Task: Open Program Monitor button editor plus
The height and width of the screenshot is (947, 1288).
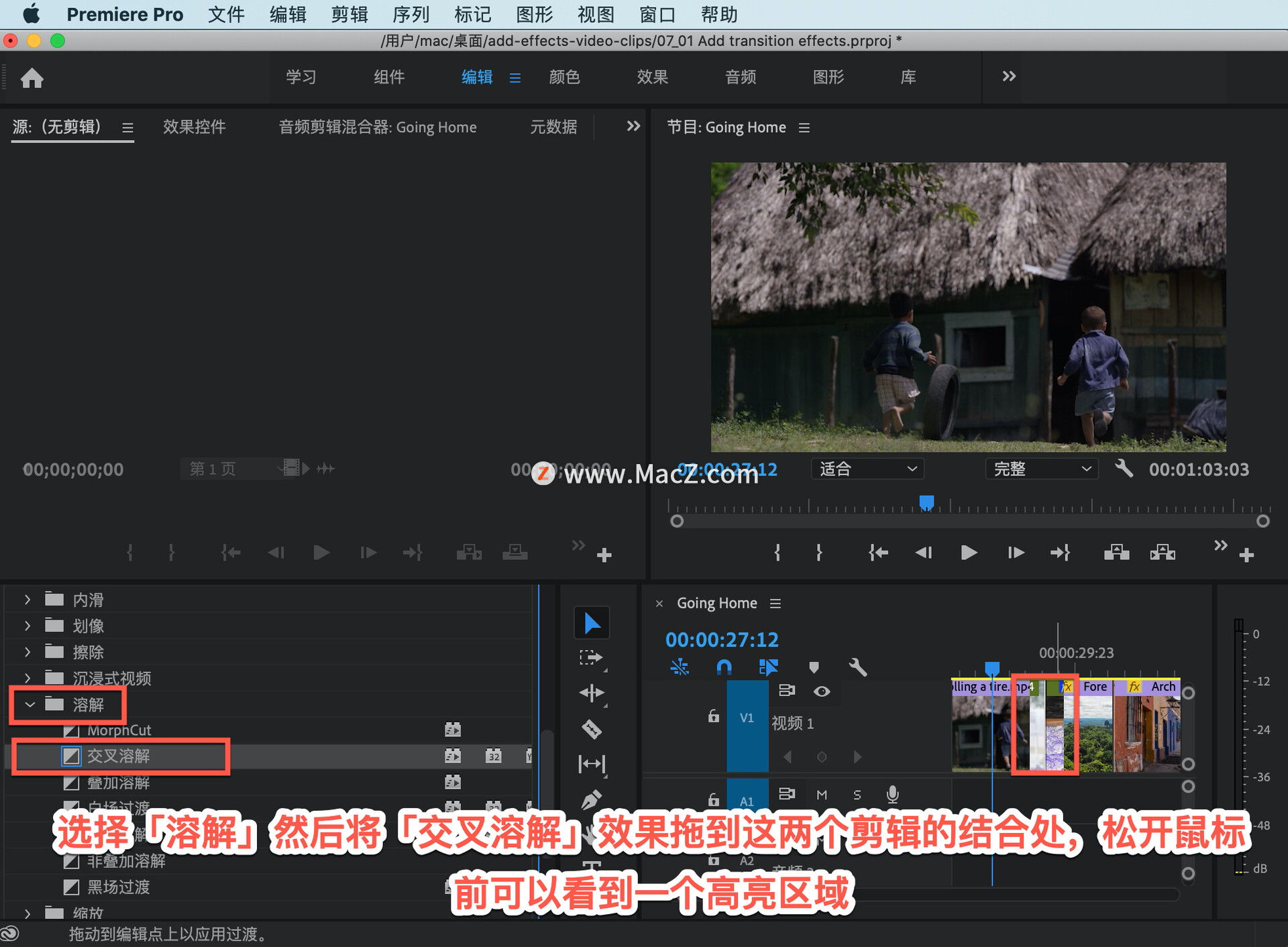Action: tap(1246, 555)
